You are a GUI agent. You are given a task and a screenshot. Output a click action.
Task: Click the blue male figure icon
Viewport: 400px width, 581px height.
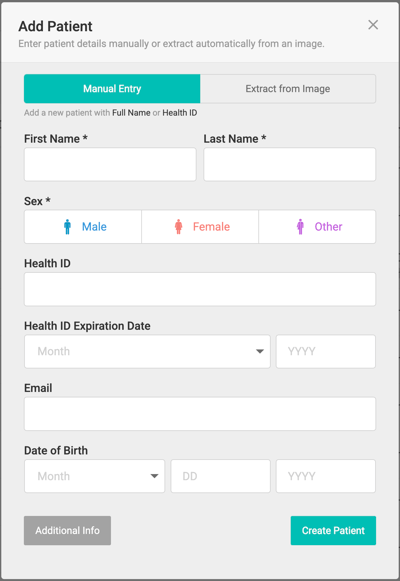67,226
